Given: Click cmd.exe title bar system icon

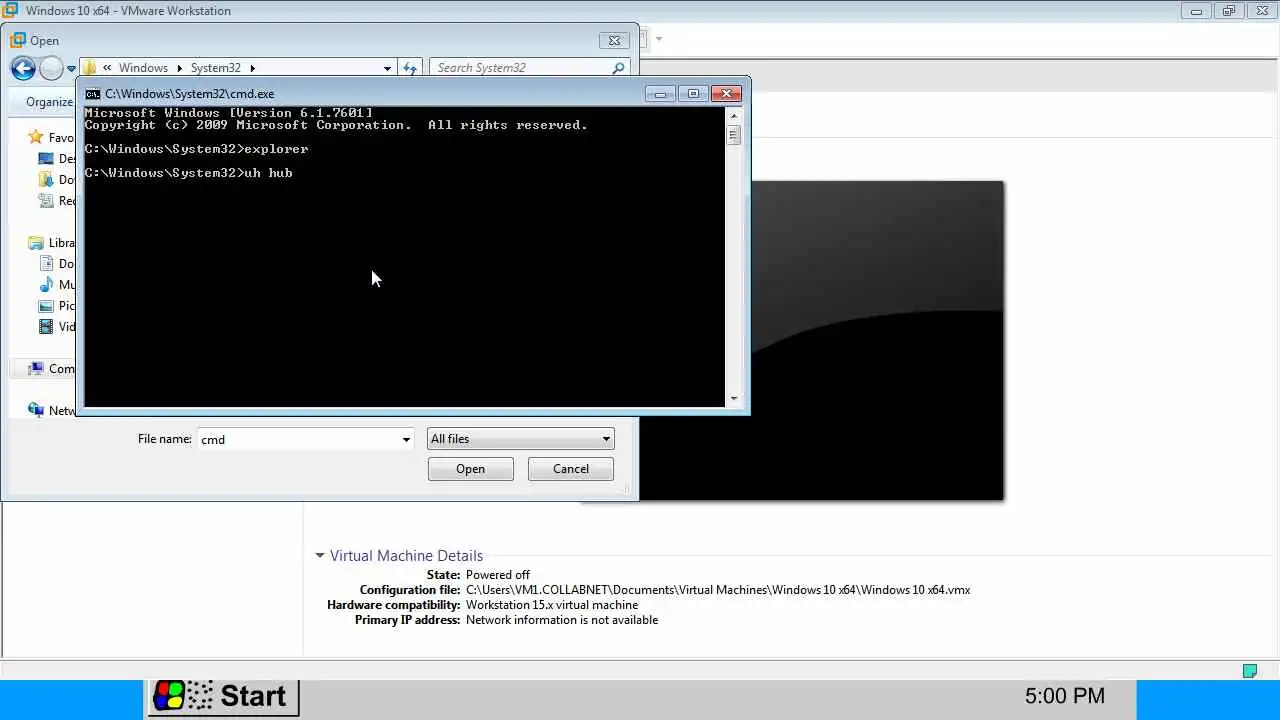Looking at the screenshot, I should pos(93,94).
